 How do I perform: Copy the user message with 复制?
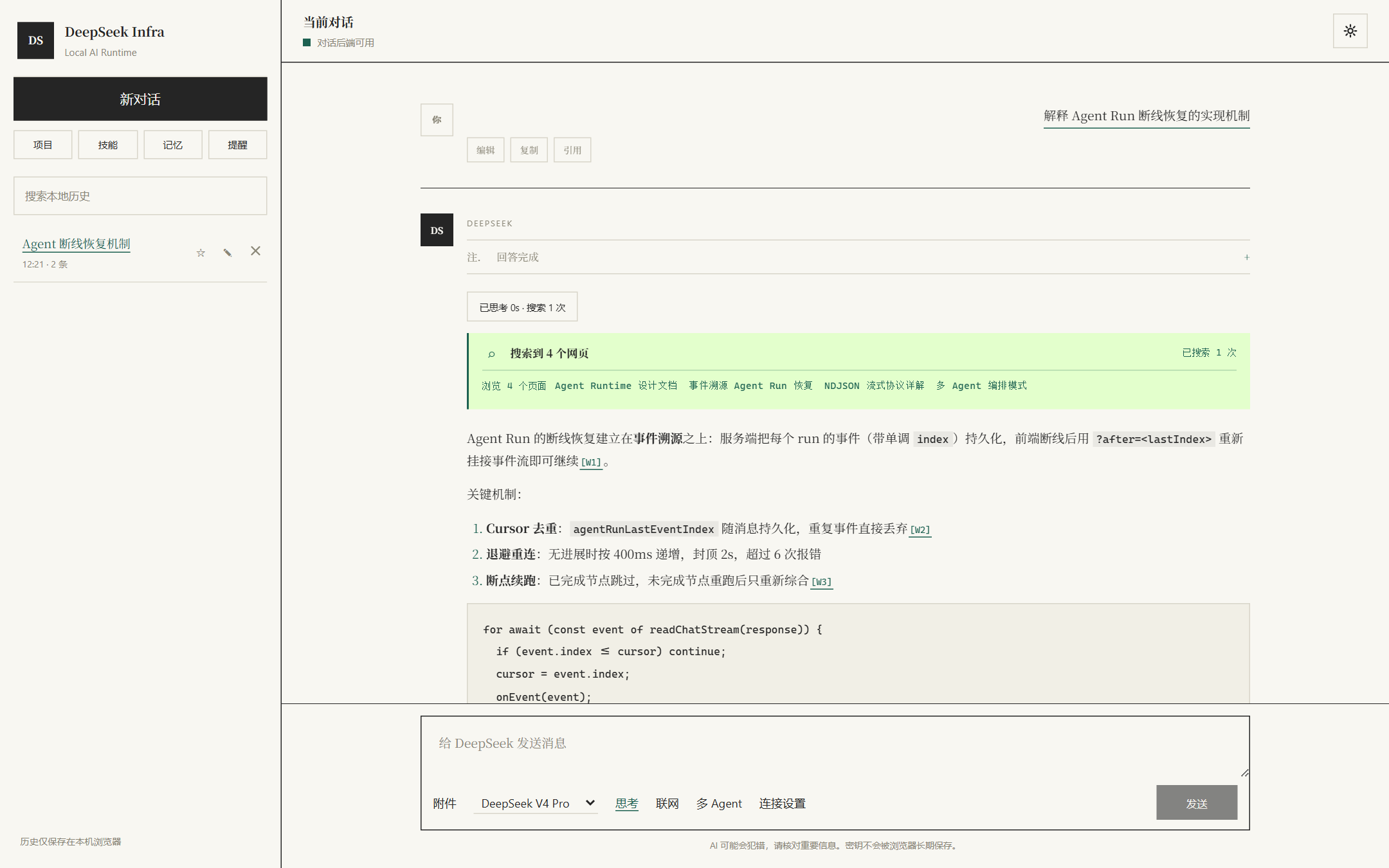pos(529,150)
